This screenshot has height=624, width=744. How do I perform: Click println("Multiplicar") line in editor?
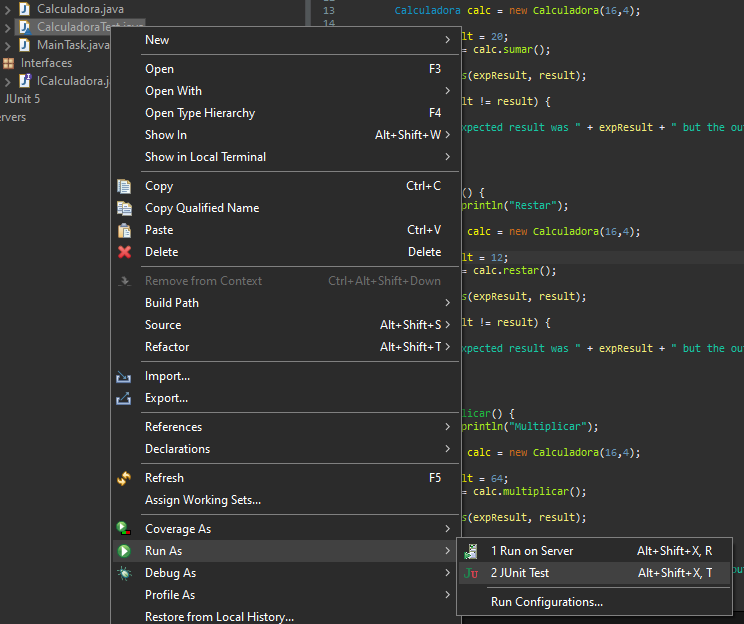(x=530, y=427)
